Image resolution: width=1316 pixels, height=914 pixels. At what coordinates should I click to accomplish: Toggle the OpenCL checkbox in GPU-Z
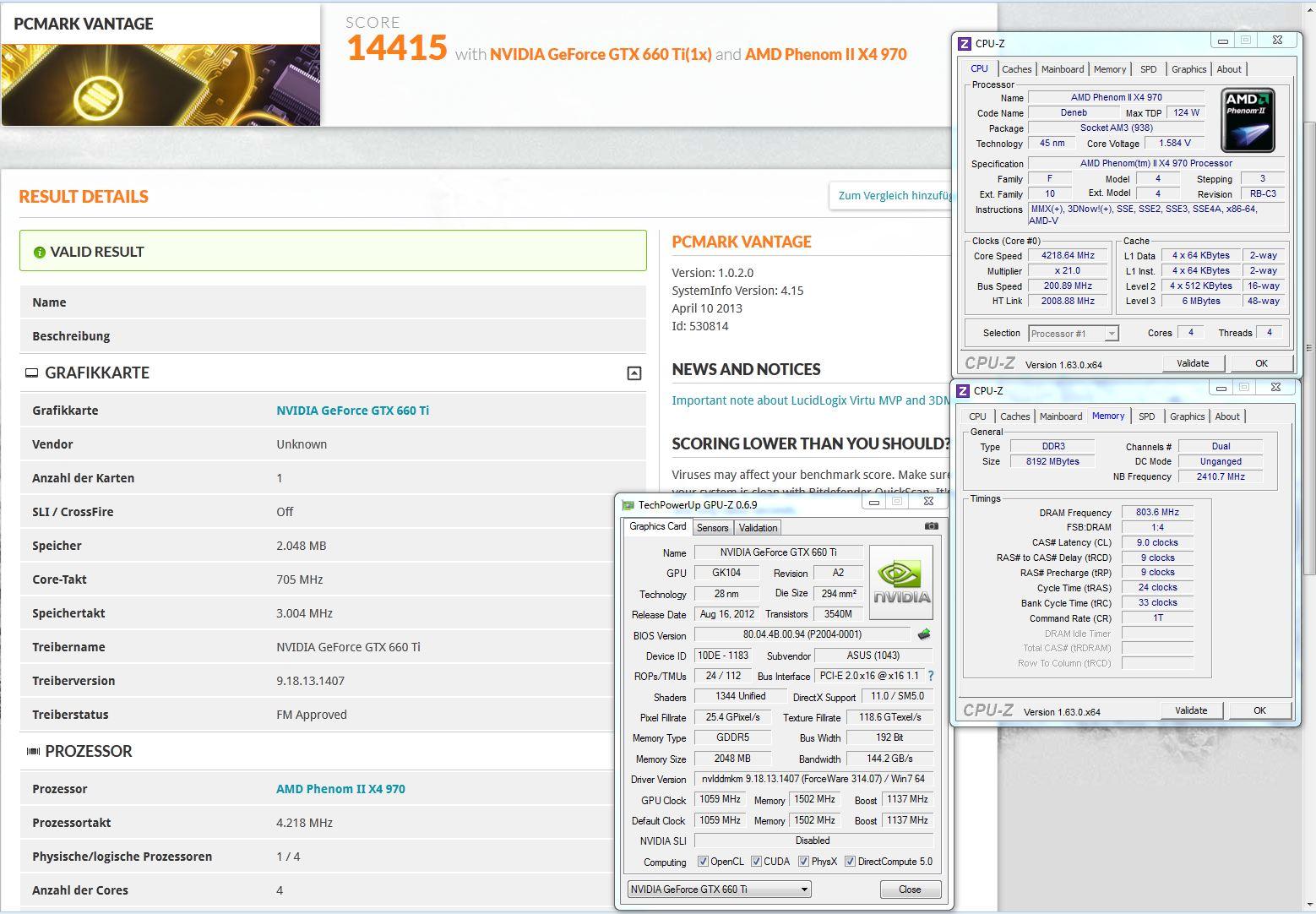[703, 862]
